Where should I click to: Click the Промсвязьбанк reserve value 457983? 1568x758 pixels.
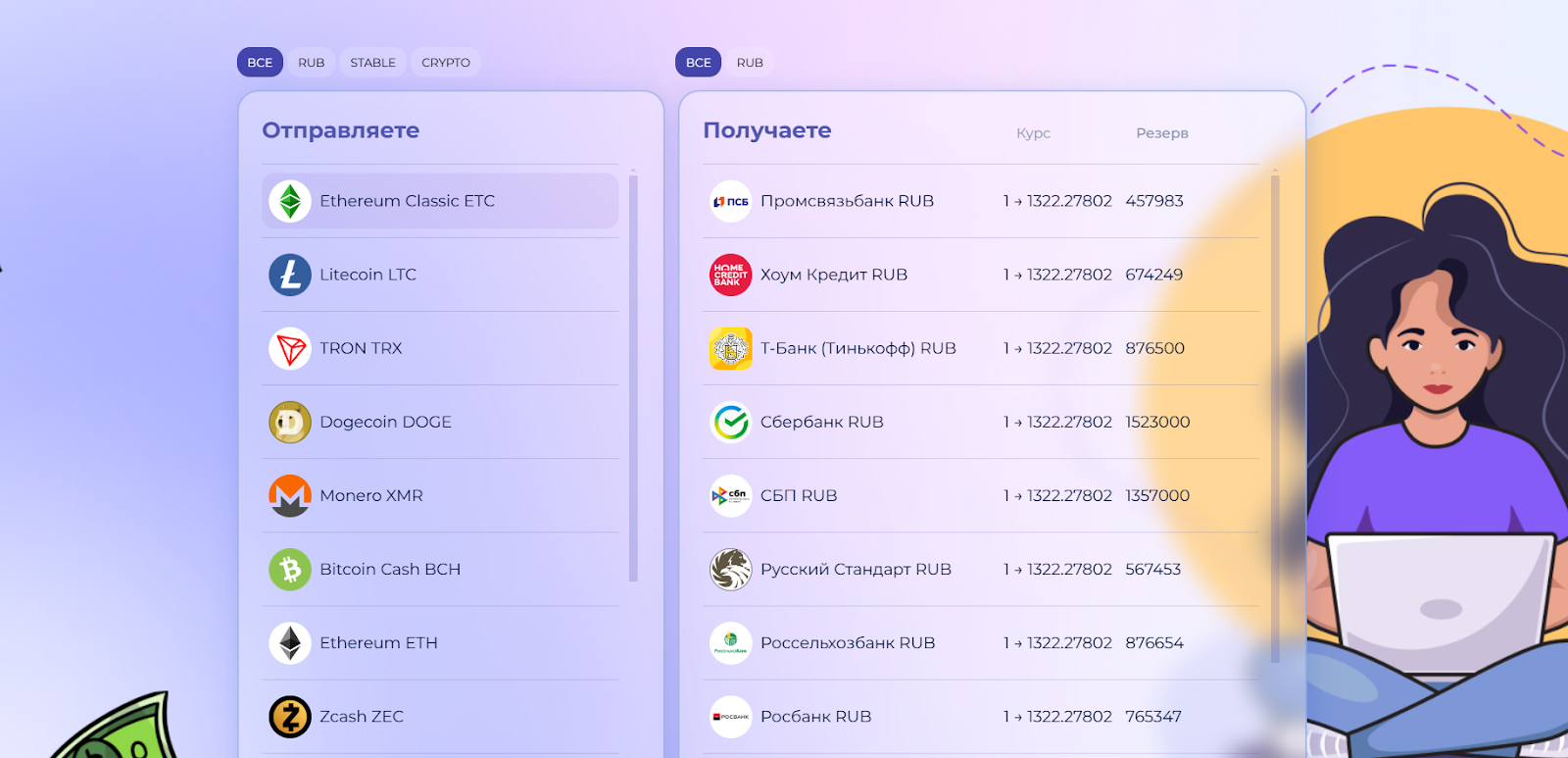tap(1154, 201)
